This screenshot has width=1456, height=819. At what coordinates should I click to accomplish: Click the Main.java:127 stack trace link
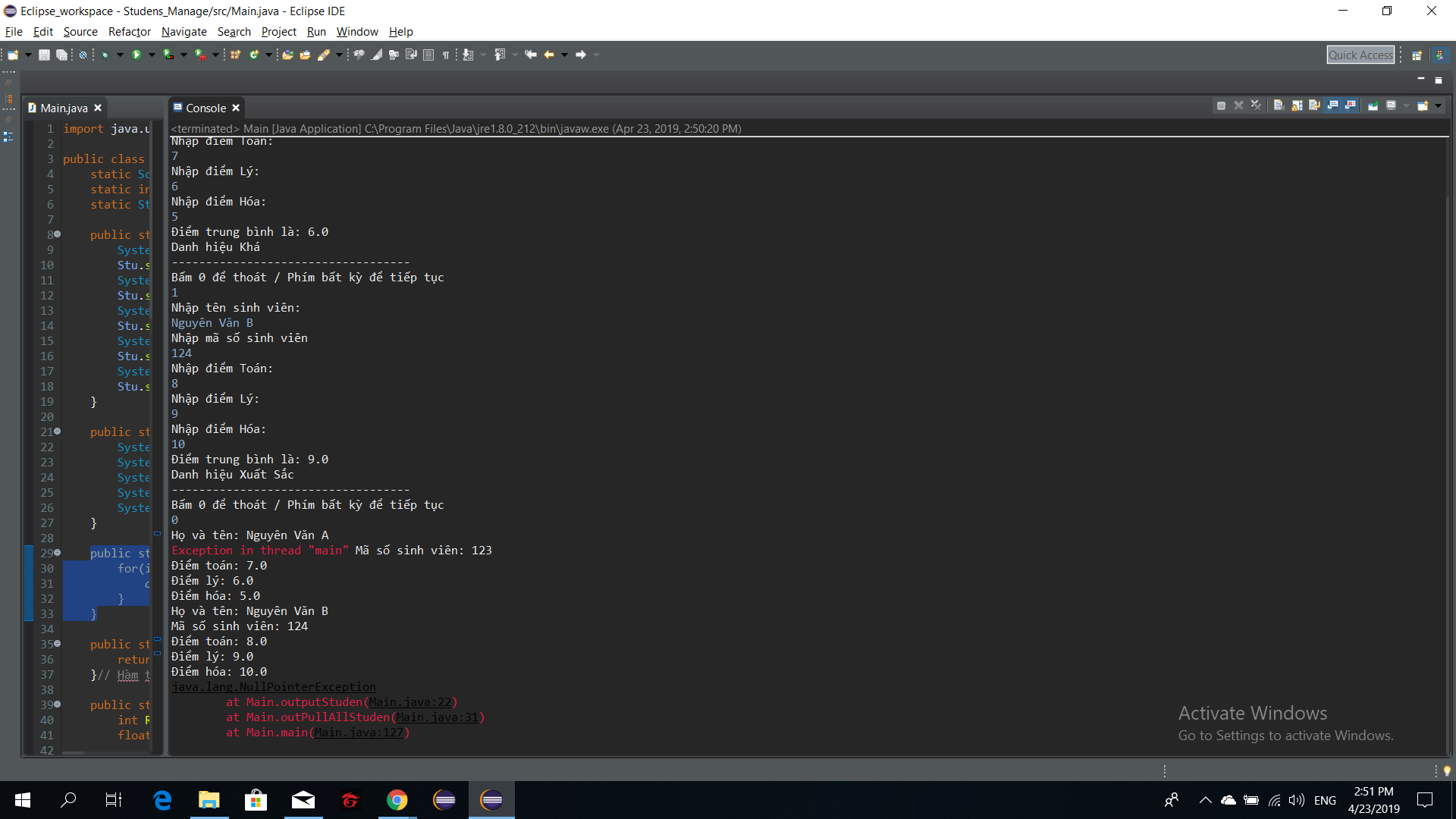coord(359,733)
